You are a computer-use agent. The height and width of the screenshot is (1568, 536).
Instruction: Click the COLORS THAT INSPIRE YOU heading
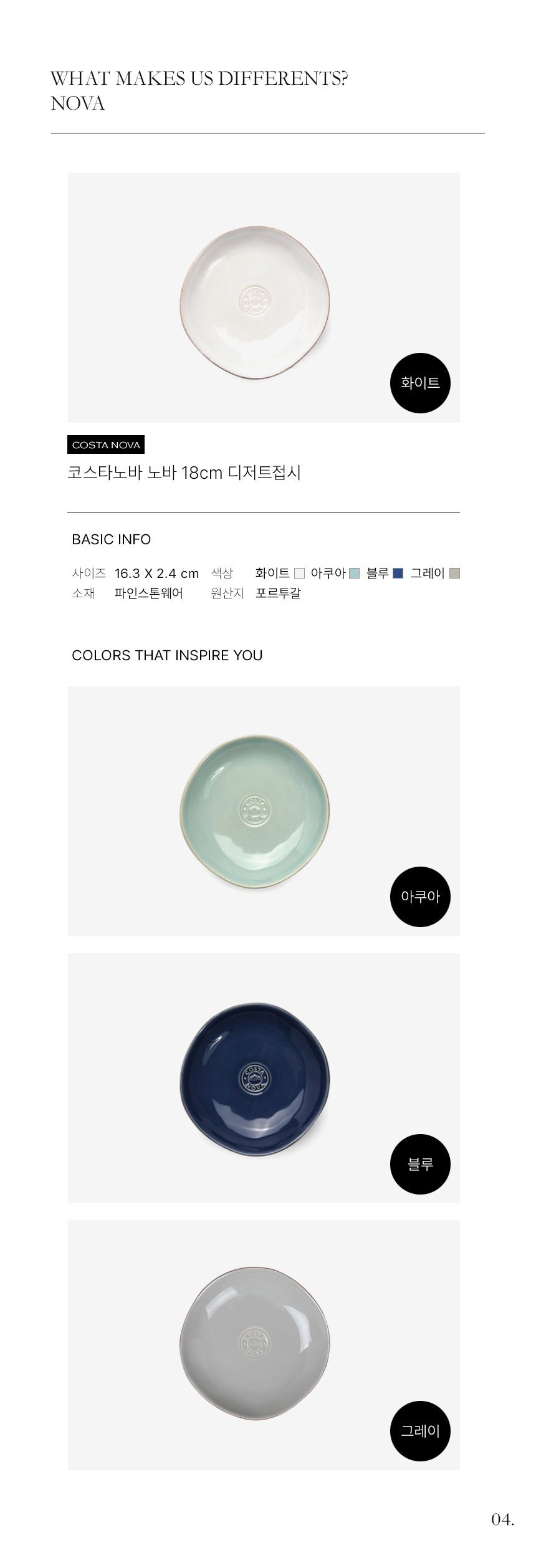click(167, 655)
